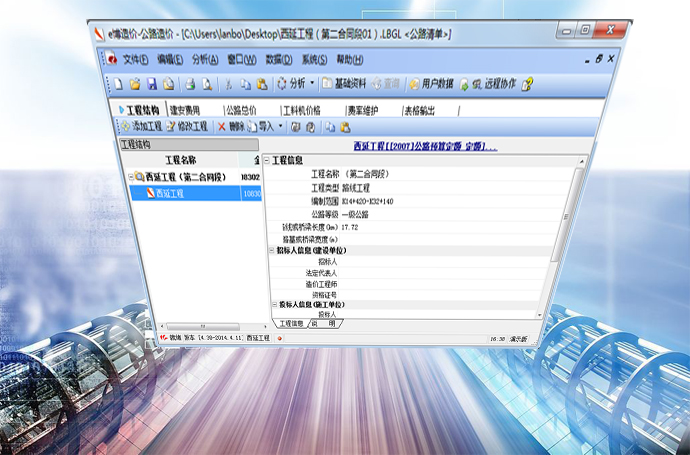The width and height of the screenshot is (690, 455).
Task: Click the 分析 toolbar button
Action: coord(291,83)
